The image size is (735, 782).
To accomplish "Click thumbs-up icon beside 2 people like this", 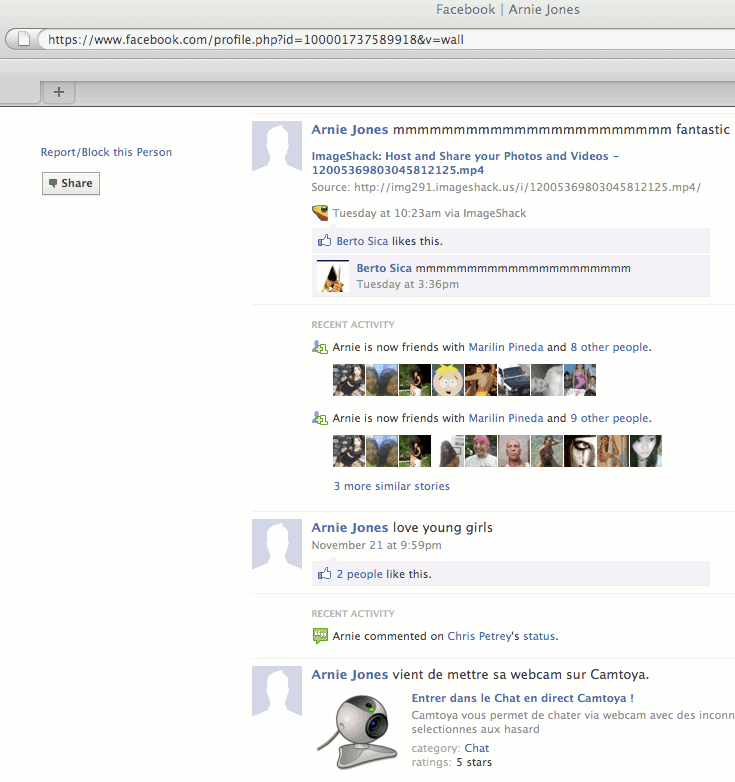I will [324, 574].
